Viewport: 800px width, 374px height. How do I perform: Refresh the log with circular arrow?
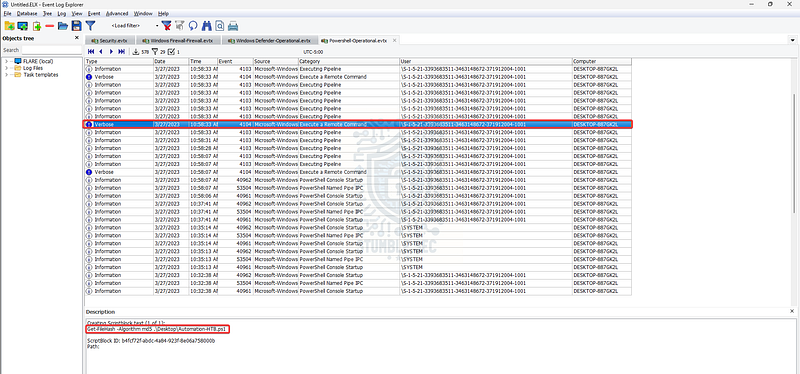(x=193, y=26)
